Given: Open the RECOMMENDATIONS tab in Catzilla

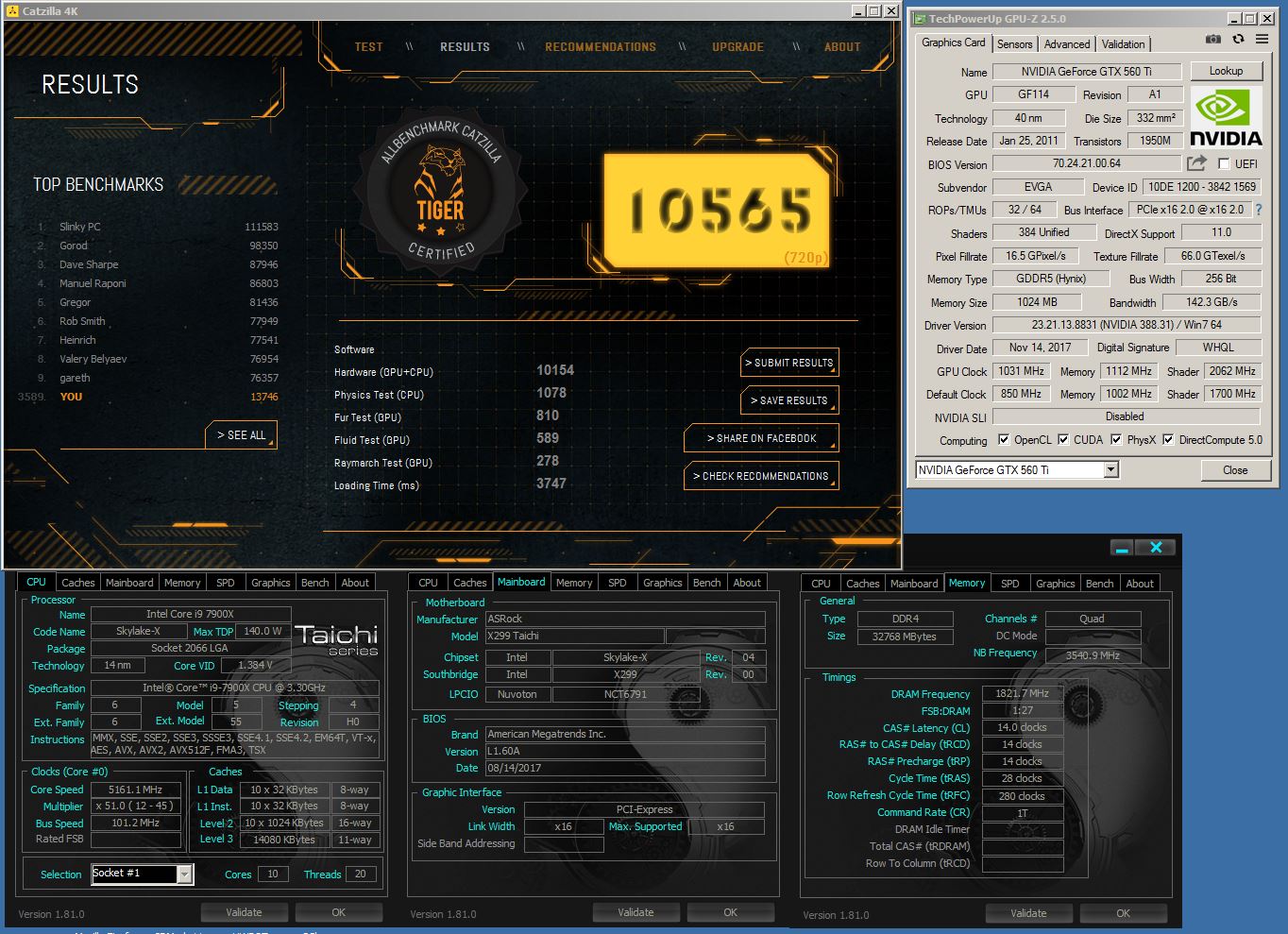Looking at the screenshot, I should click(x=601, y=46).
